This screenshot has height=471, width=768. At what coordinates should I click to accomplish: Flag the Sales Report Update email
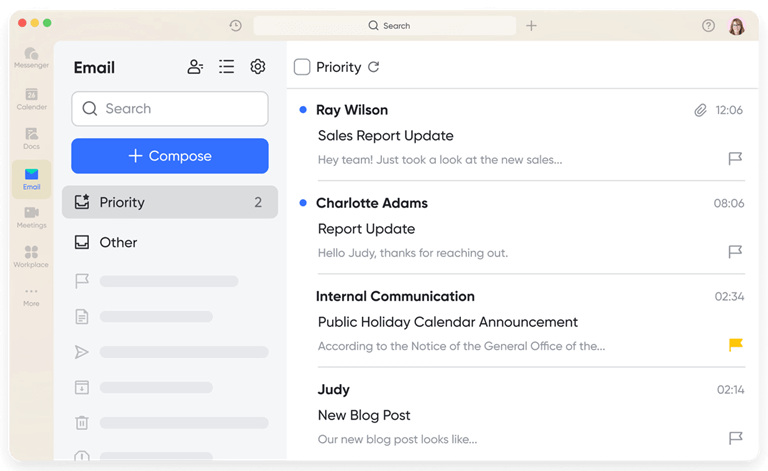pos(735,159)
